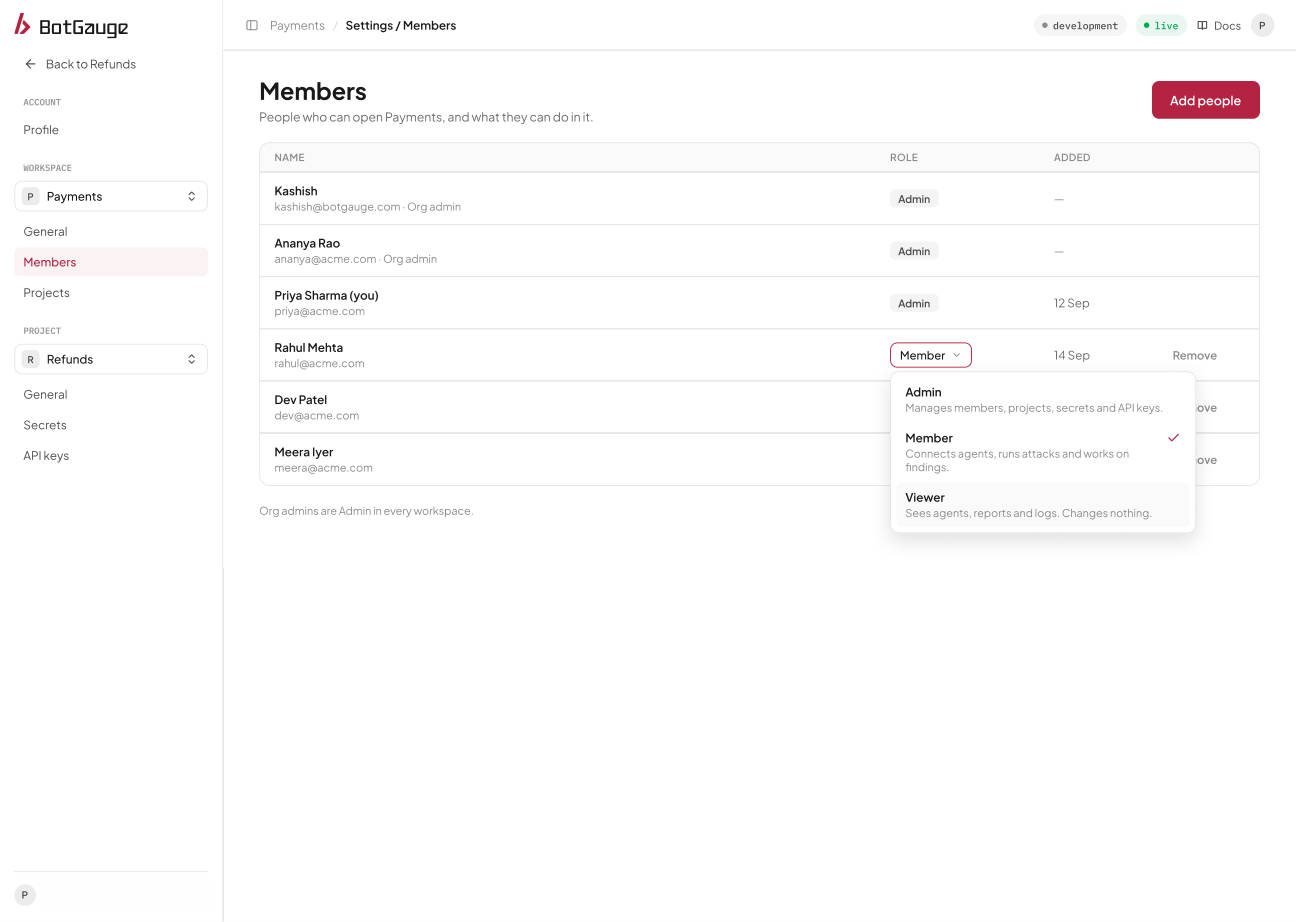Screen dimensions: 1296x922
Task: Select the Rahul Mehta member name
Action: point(308,347)
